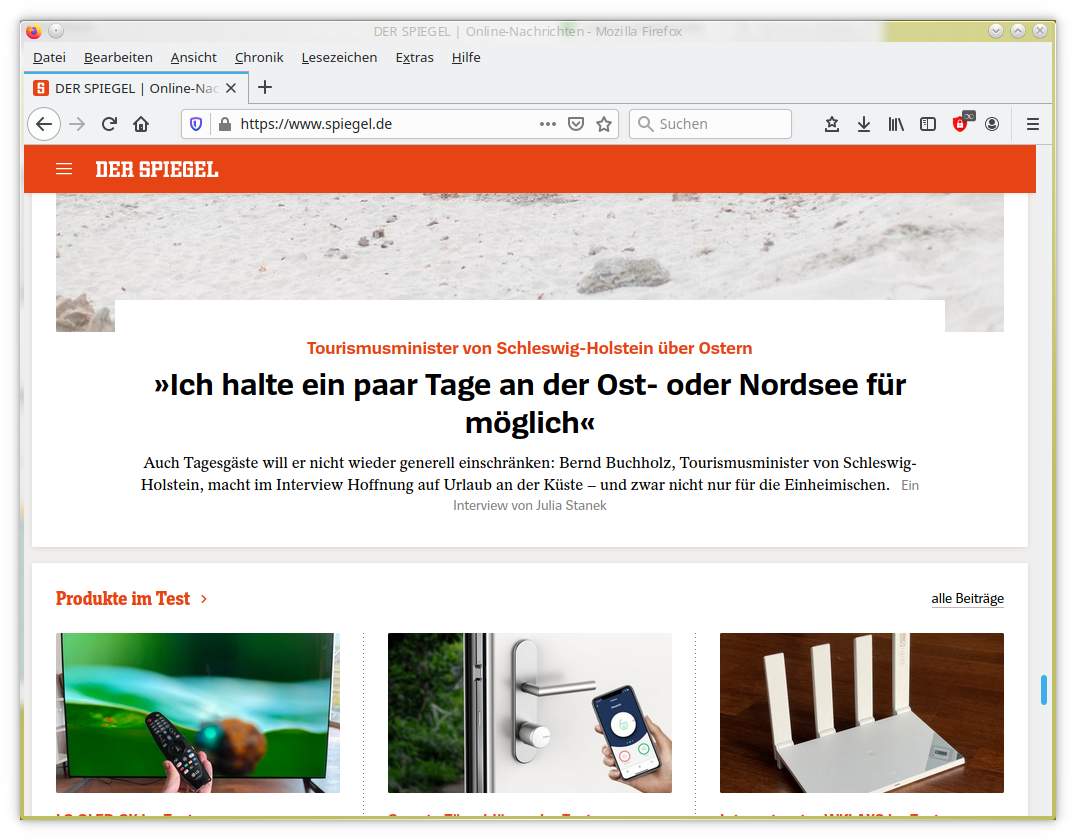Open the Chronik menu
The image size is (1076, 840).
(259, 58)
